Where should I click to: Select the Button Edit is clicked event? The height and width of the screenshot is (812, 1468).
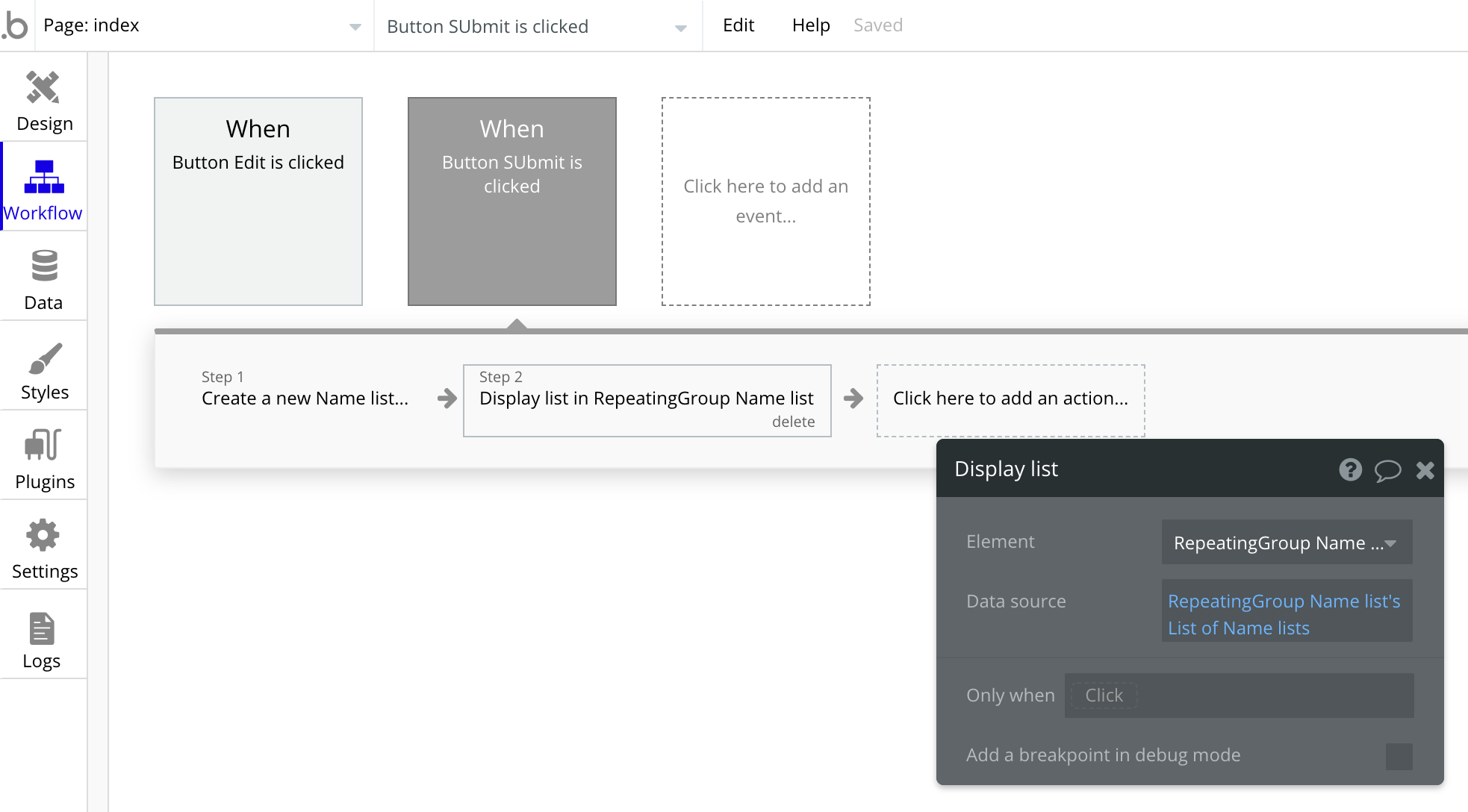tap(258, 201)
